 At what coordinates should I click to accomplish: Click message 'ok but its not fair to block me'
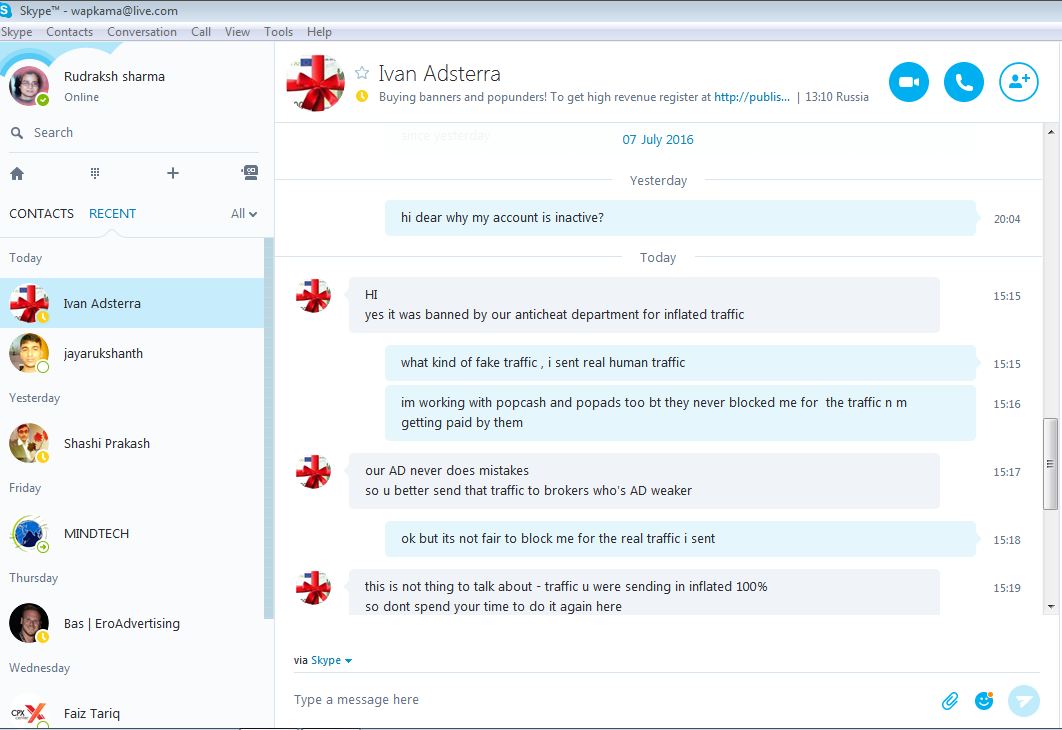(681, 539)
